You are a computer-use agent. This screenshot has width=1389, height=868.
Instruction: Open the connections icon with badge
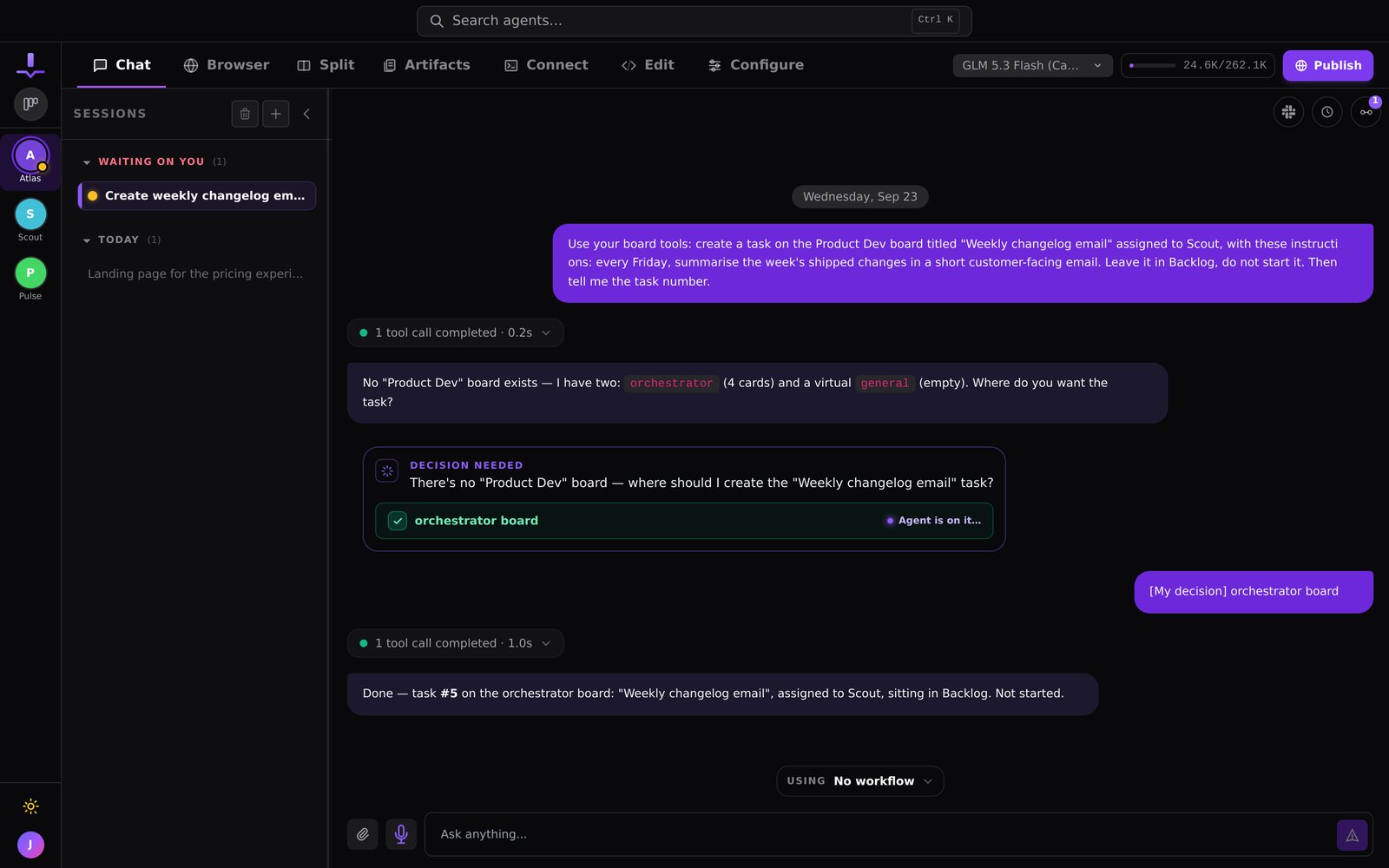(1366, 112)
